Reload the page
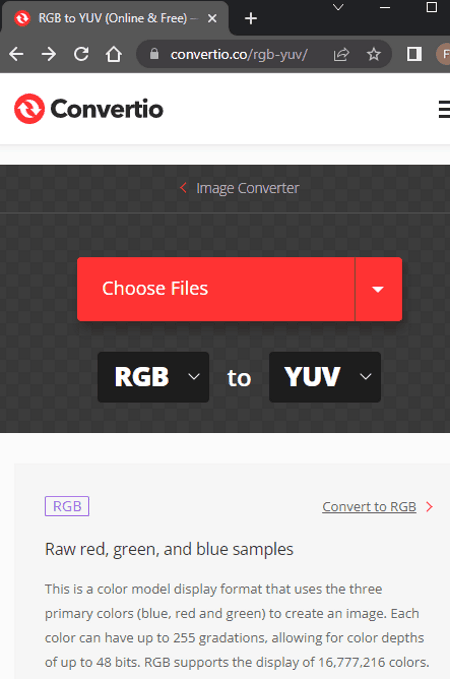Viewport: 450px width, 679px height. [81, 54]
